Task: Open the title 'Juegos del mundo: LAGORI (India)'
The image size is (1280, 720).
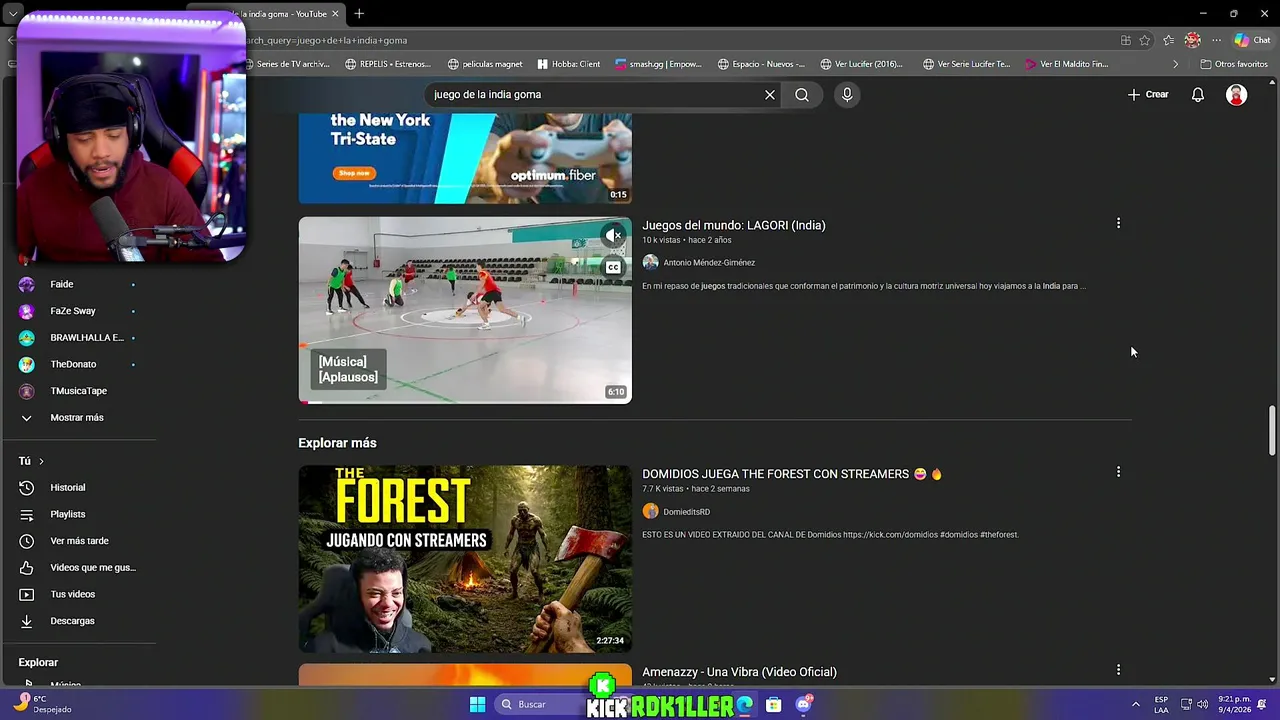Action: pyautogui.click(x=734, y=225)
